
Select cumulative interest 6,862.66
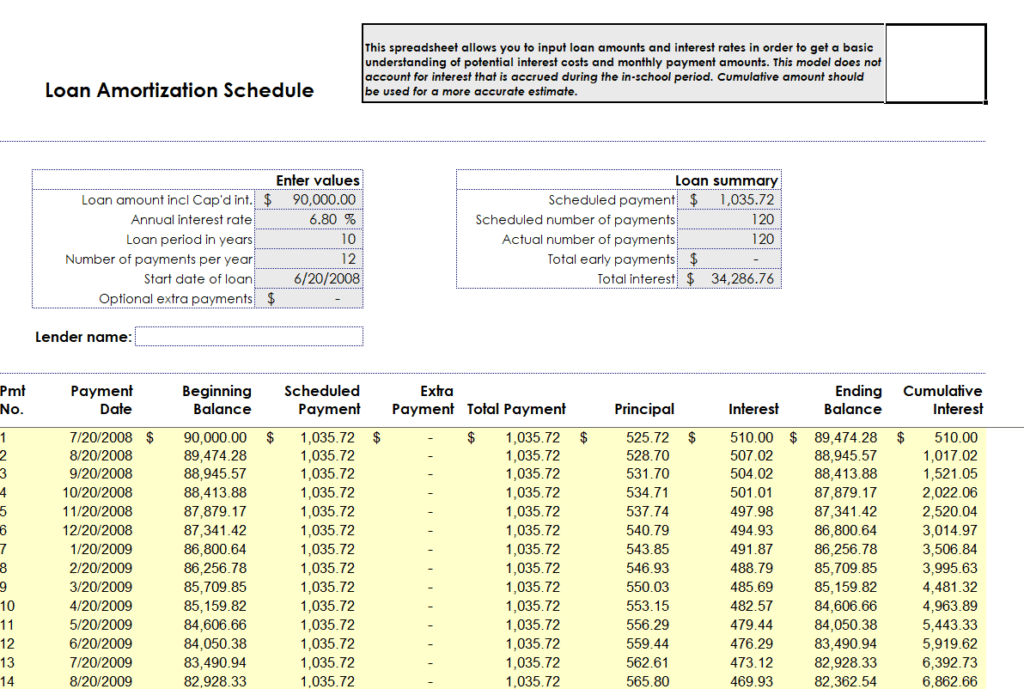tap(950, 681)
